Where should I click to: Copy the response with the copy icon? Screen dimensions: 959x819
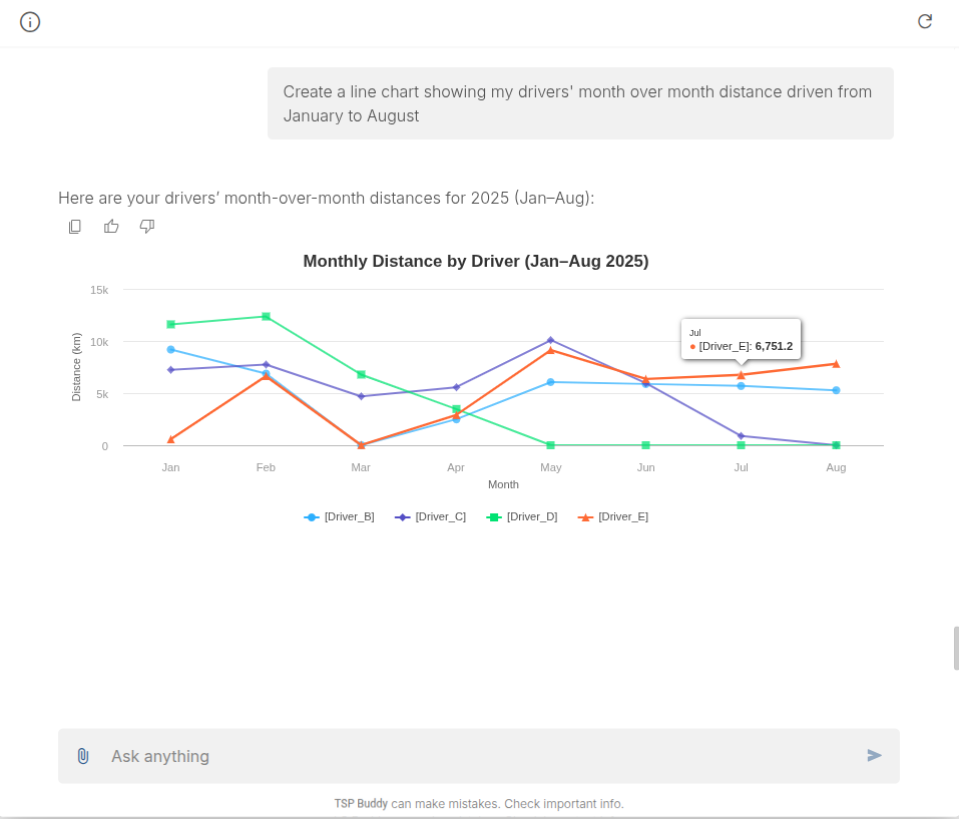click(x=75, y=227)
